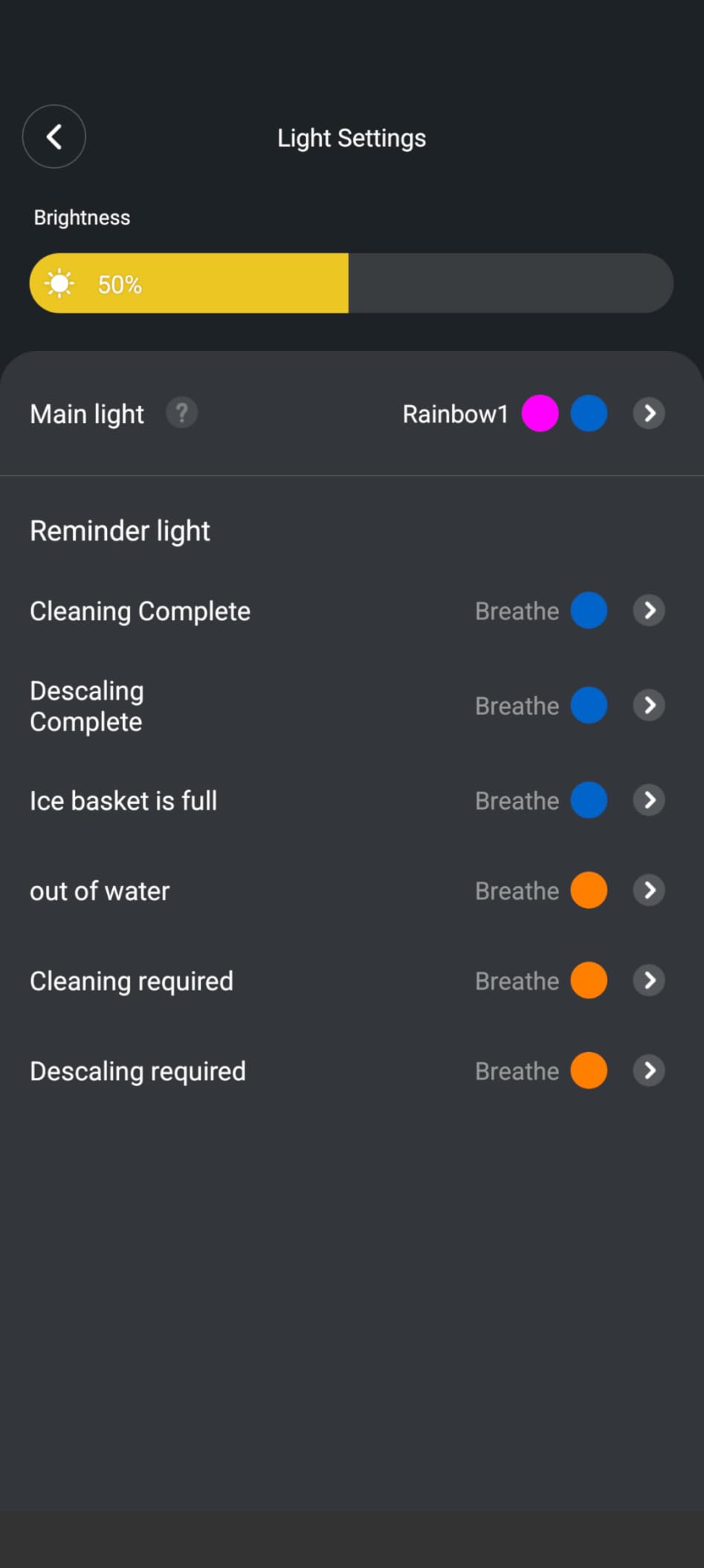The image size is (704, 1568).
Task: Go back using the back arrow
Action: pyautogui.click(x=54, y=137)
